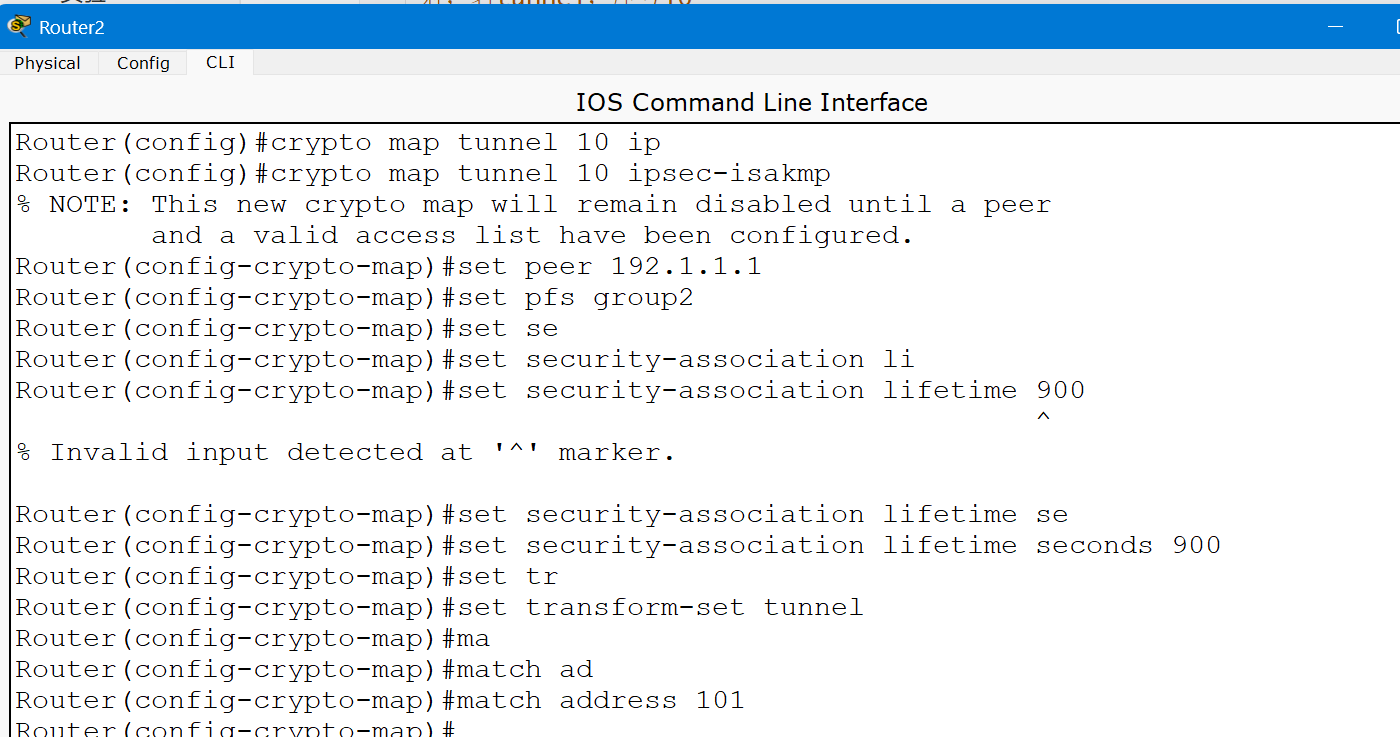1400x737 pixels.
Task: Click the 'match address 101' command line
Action: (x=380, y=700)
